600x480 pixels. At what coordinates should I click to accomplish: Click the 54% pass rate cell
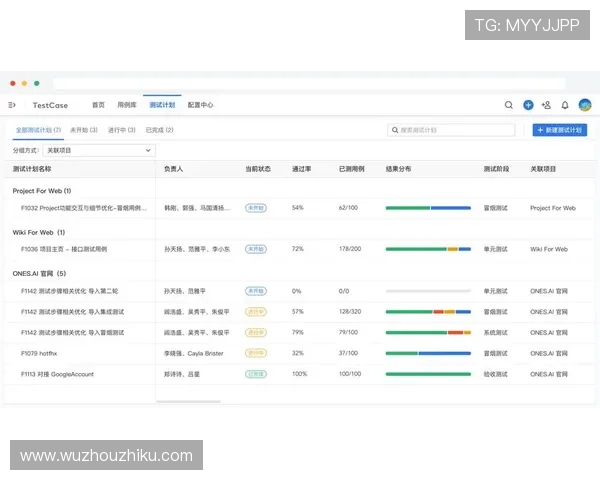298,208
